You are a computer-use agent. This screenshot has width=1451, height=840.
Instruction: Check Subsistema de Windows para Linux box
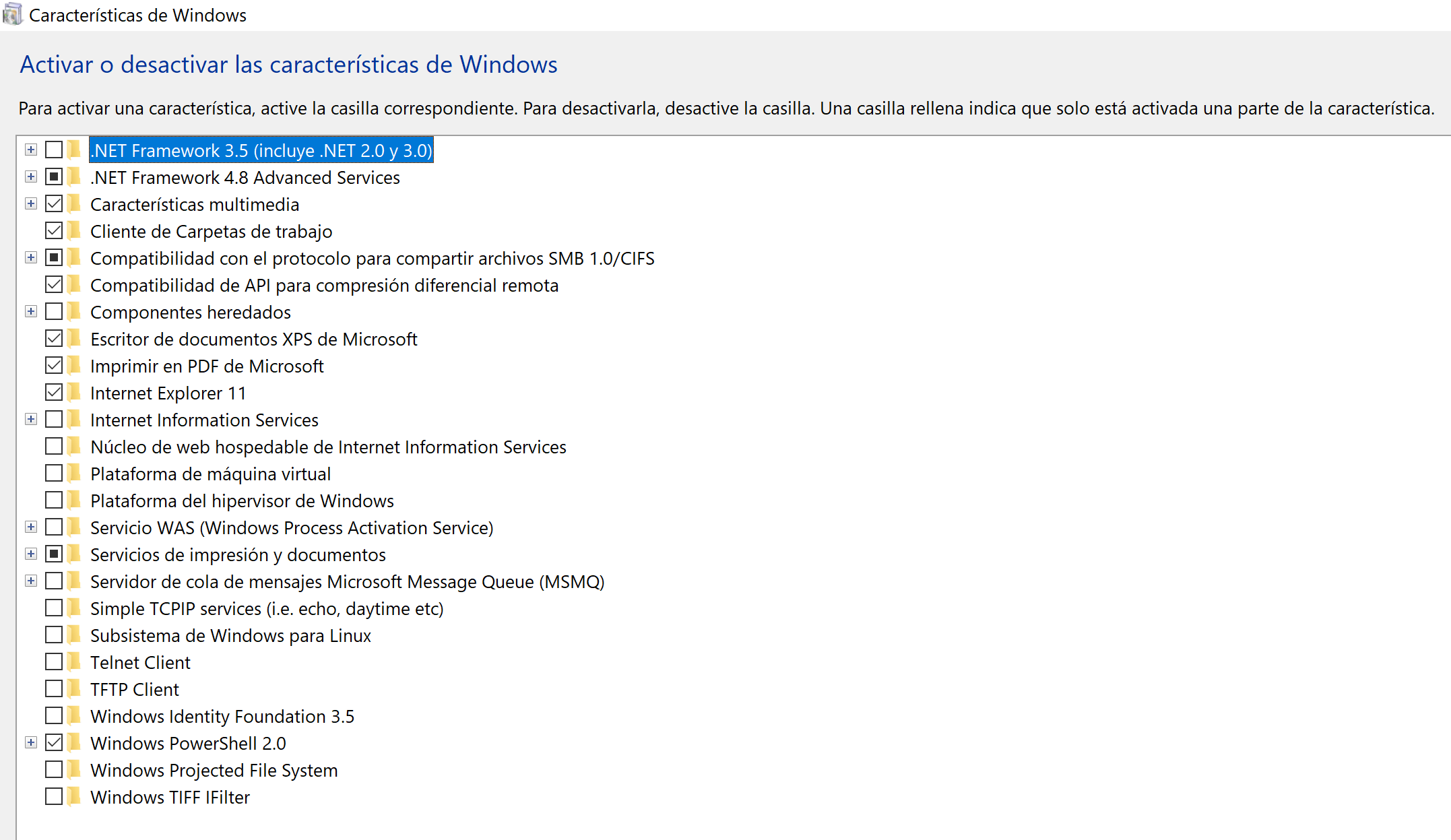[54, 635]
